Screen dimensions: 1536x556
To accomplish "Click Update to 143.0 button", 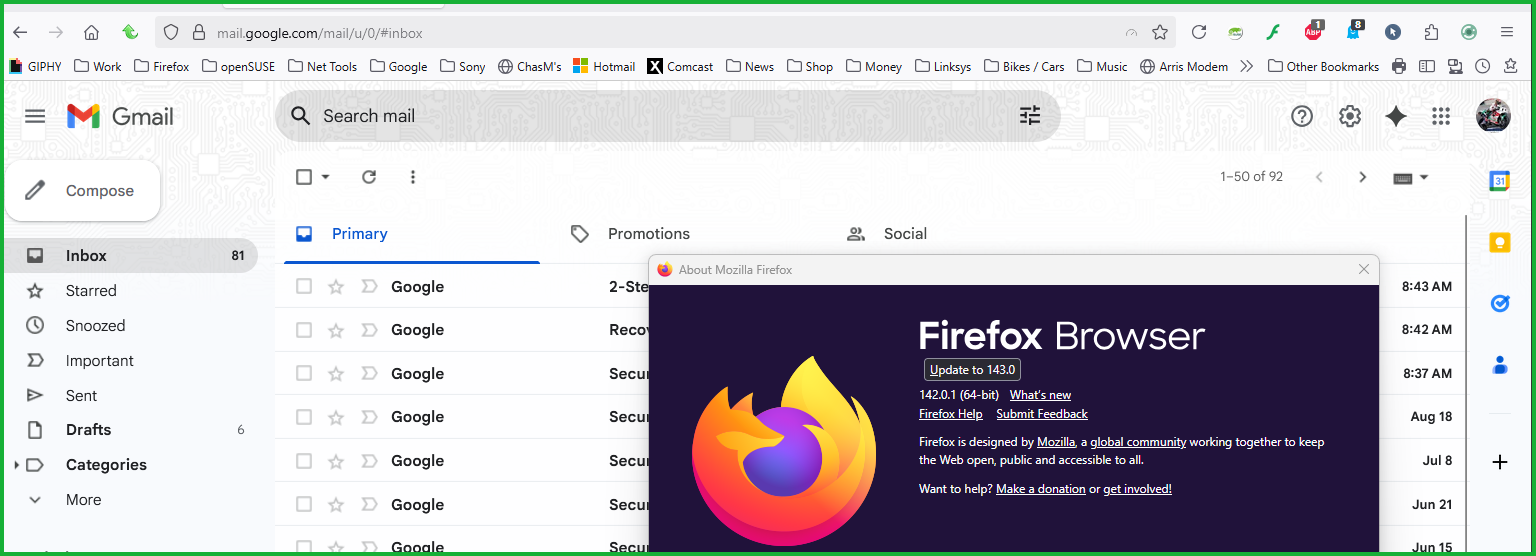I will tap(972, 369).
